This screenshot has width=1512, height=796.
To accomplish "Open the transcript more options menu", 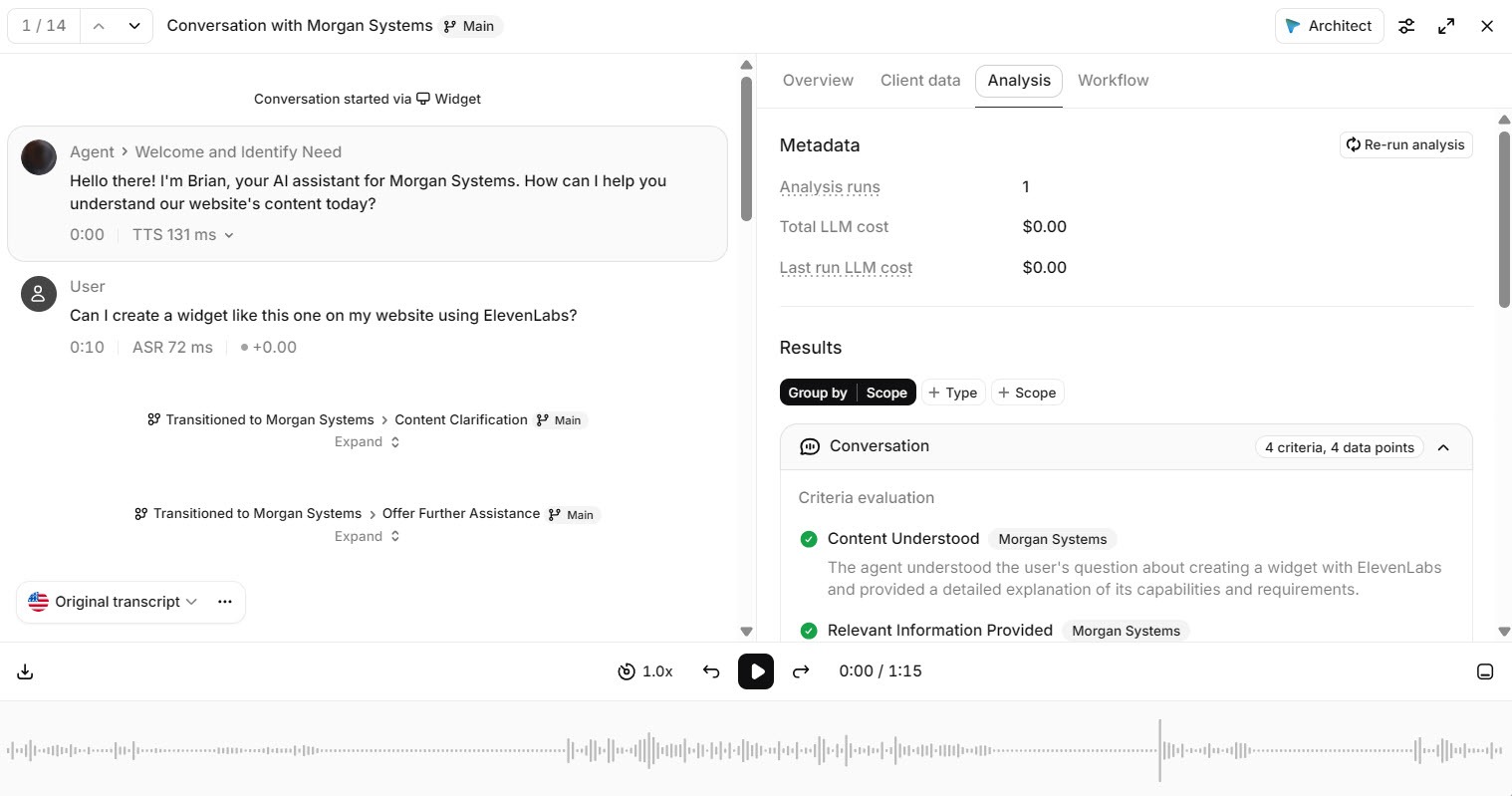I will tap(225, 602).
